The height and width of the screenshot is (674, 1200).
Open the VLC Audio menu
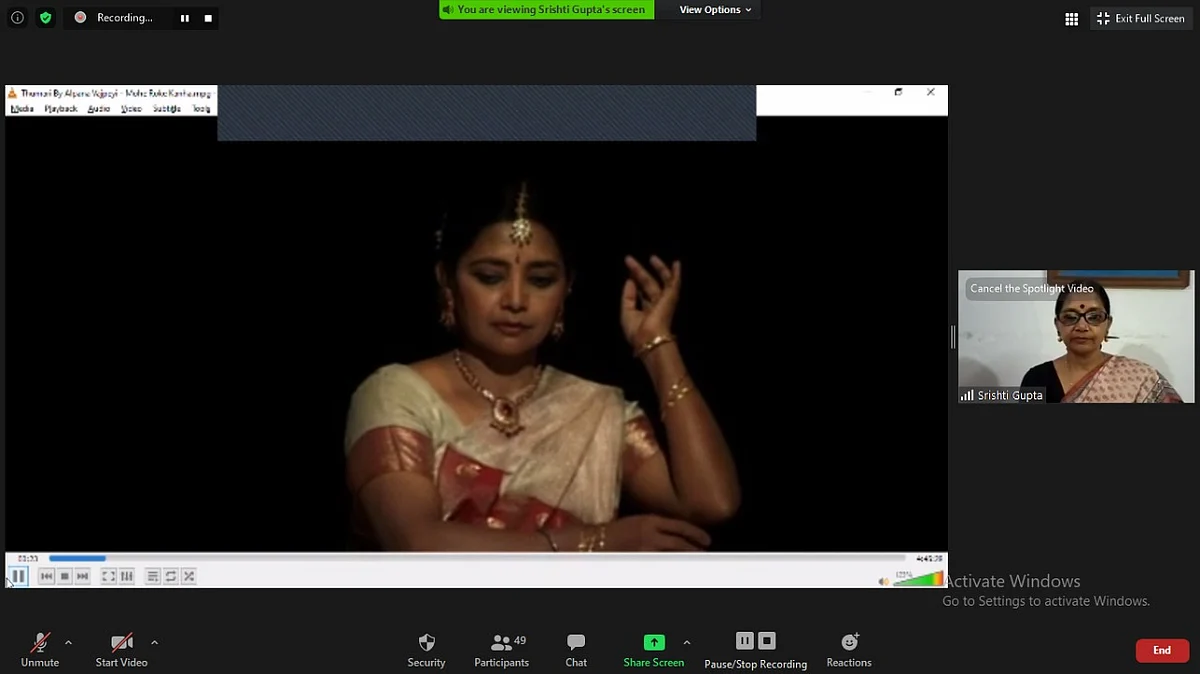point(98,108)
